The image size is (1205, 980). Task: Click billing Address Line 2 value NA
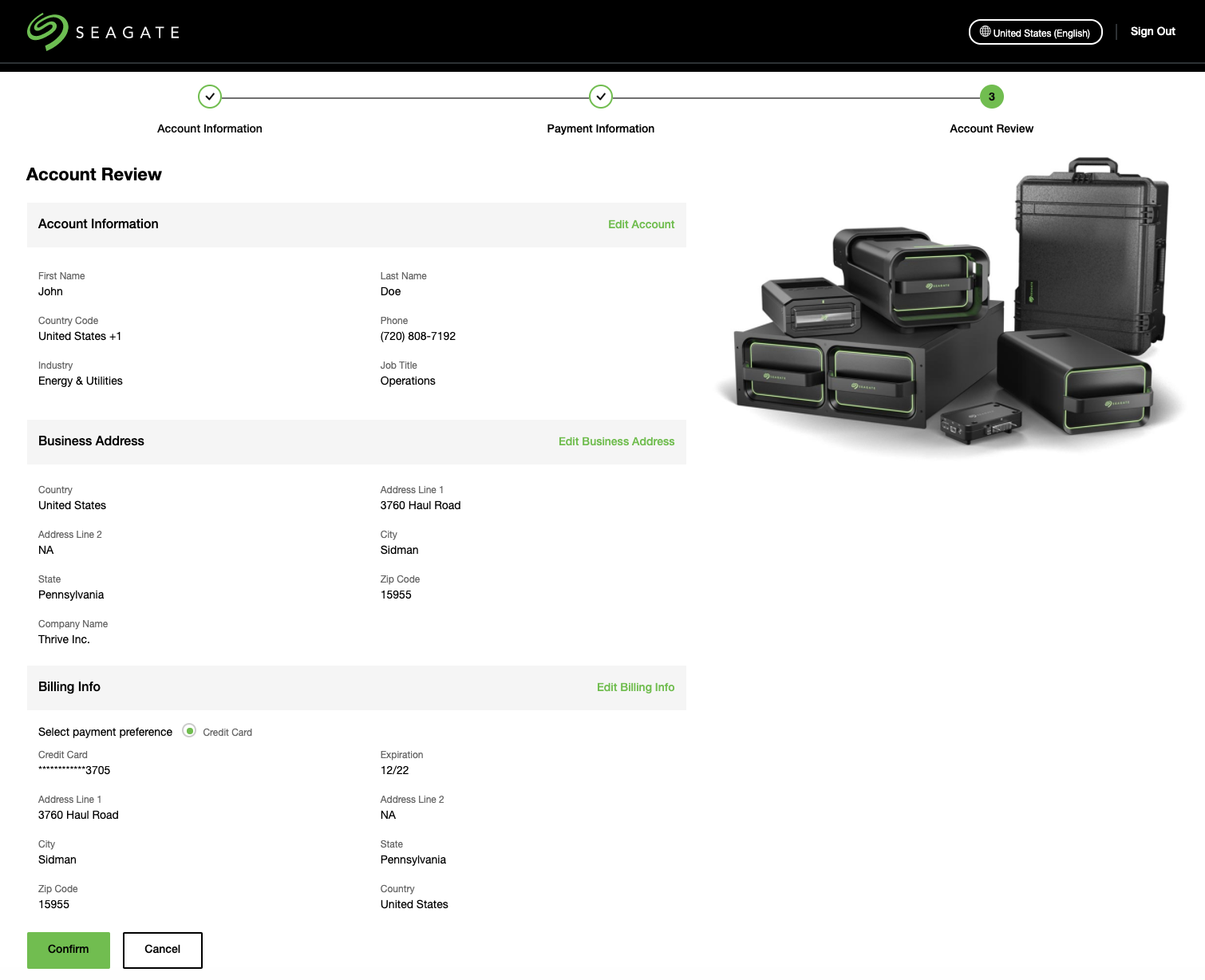click(x=388, y=815)
